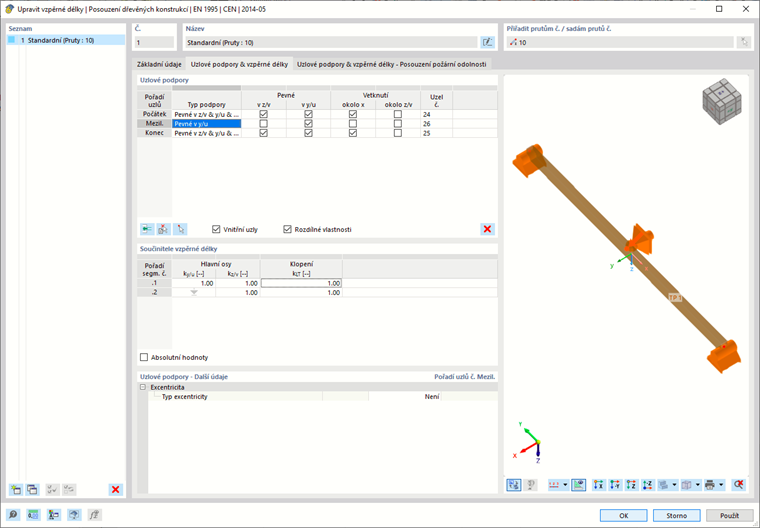Click the blue view/model icon in bottom bar
Screen dimensions: 760x528
74,515
